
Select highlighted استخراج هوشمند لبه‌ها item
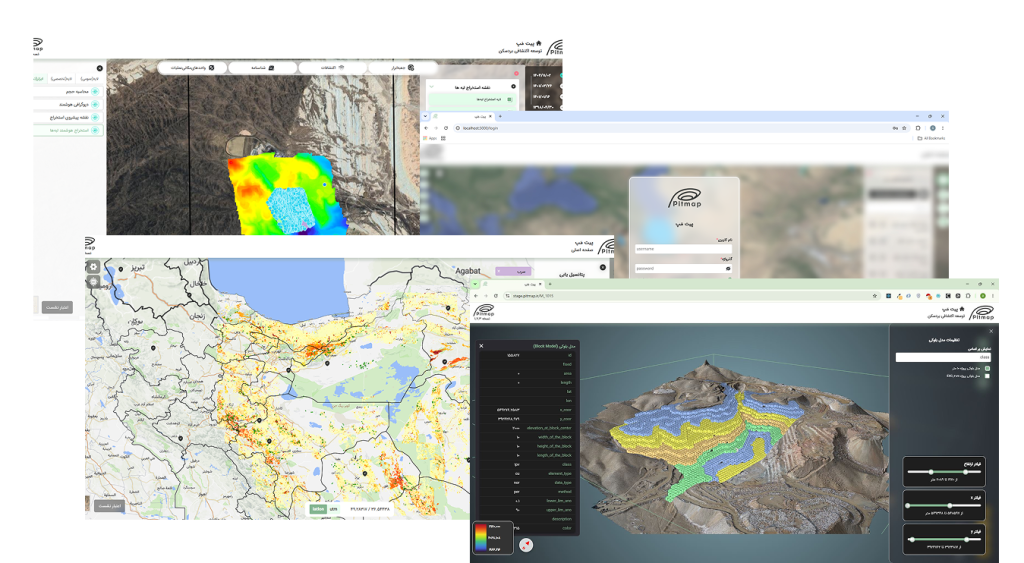coord(69,131)
